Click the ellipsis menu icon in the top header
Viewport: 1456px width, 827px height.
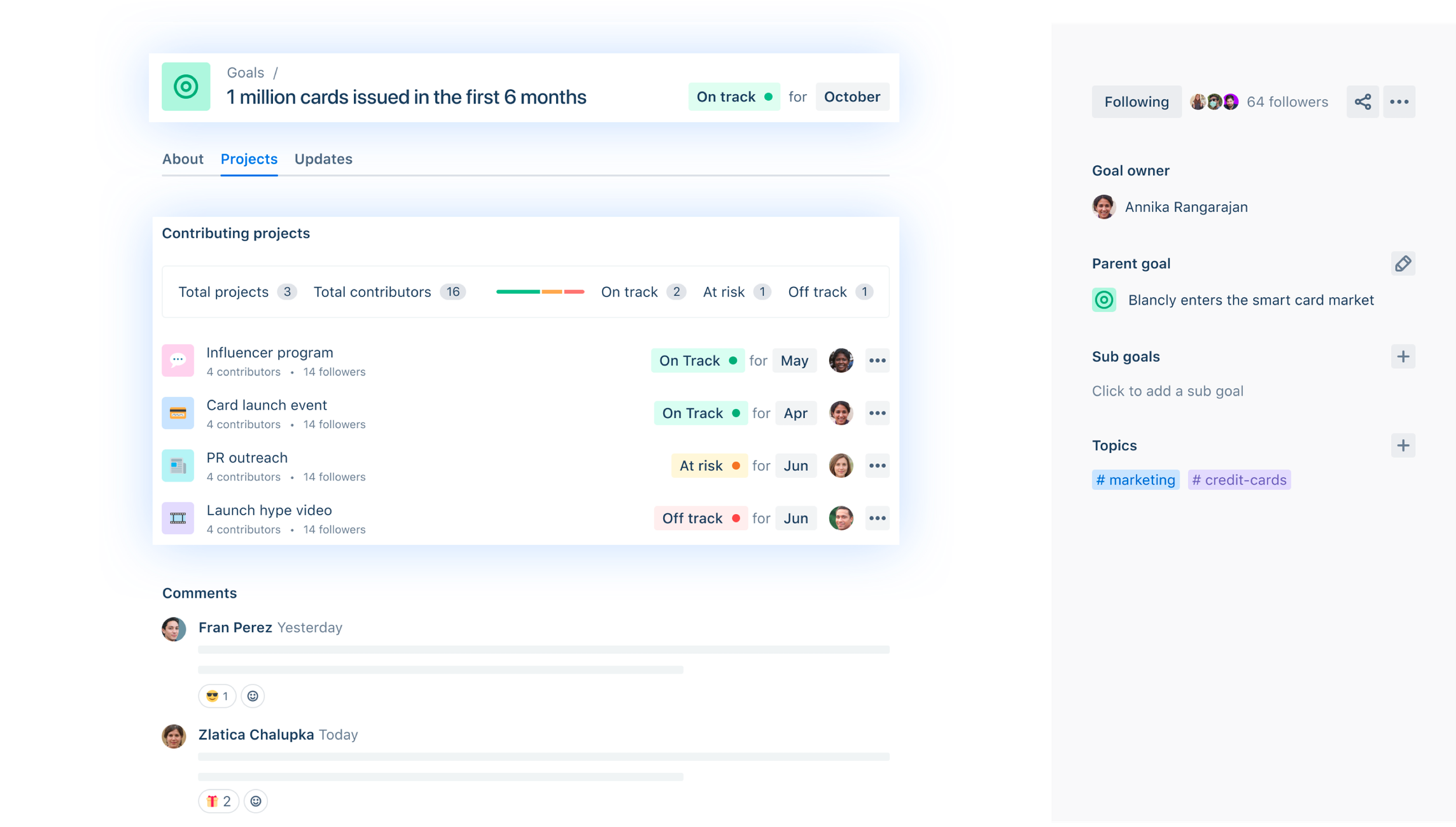coord(1400,102)
